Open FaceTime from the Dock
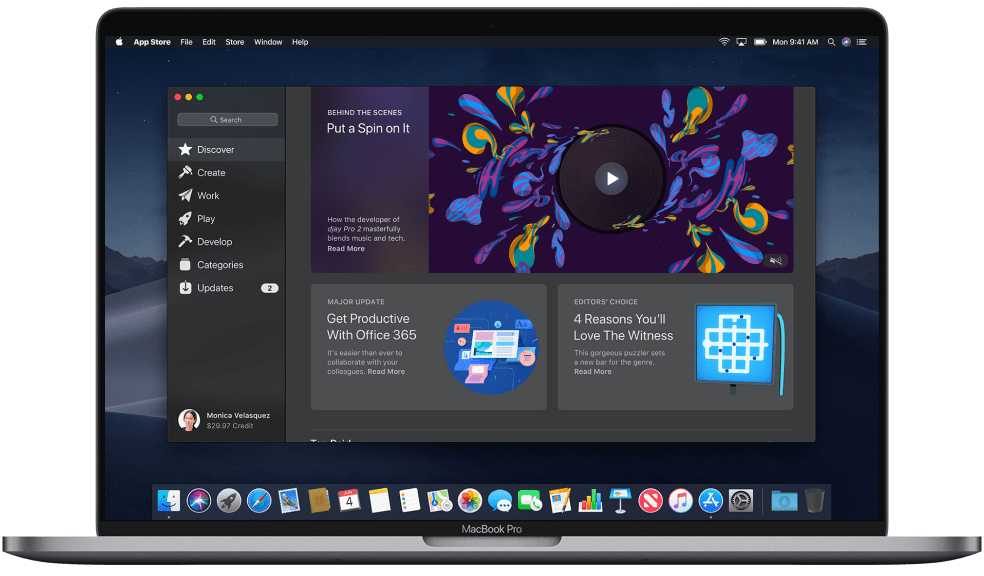Screen dimensions: 984x576 click(x=530, y=501)
